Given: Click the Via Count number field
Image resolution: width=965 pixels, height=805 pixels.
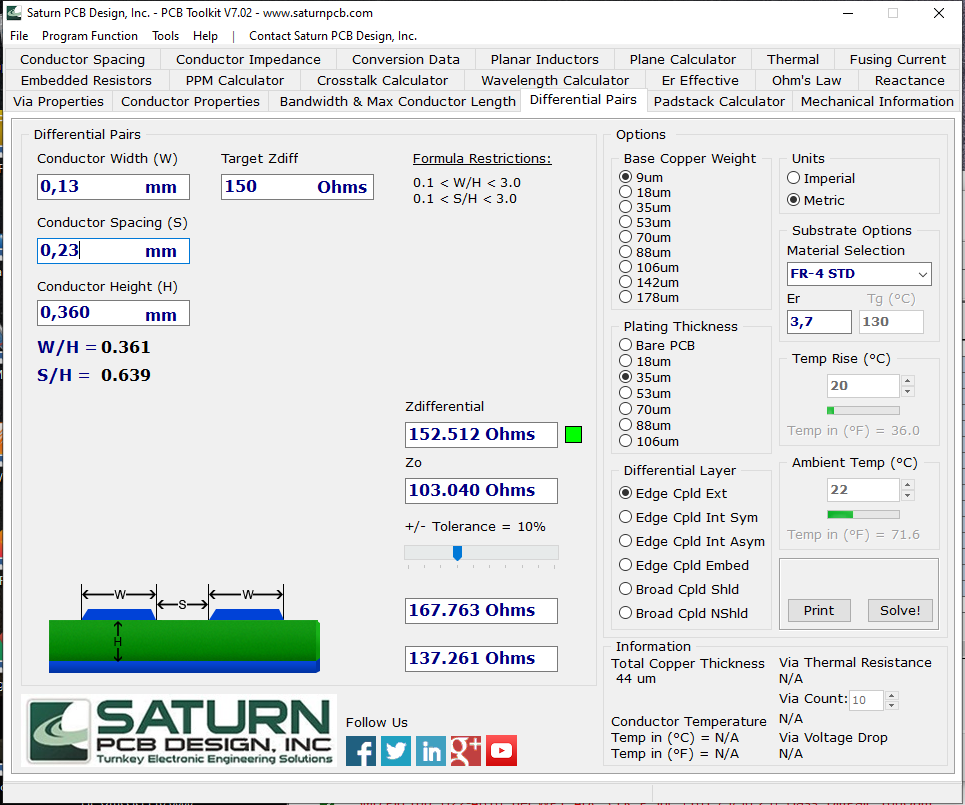Looking at the screenshot, I should [866, 700].
